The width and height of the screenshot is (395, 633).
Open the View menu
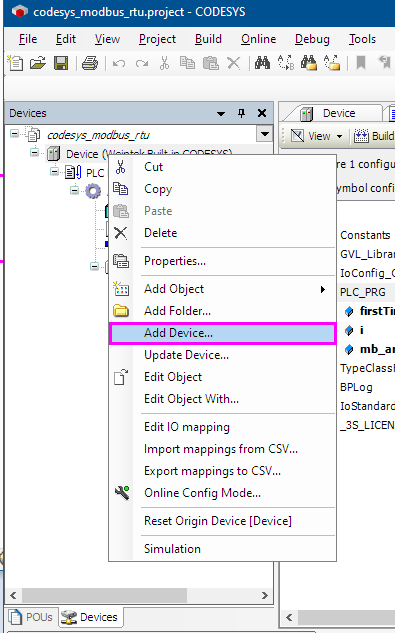[x=107, y=39]
